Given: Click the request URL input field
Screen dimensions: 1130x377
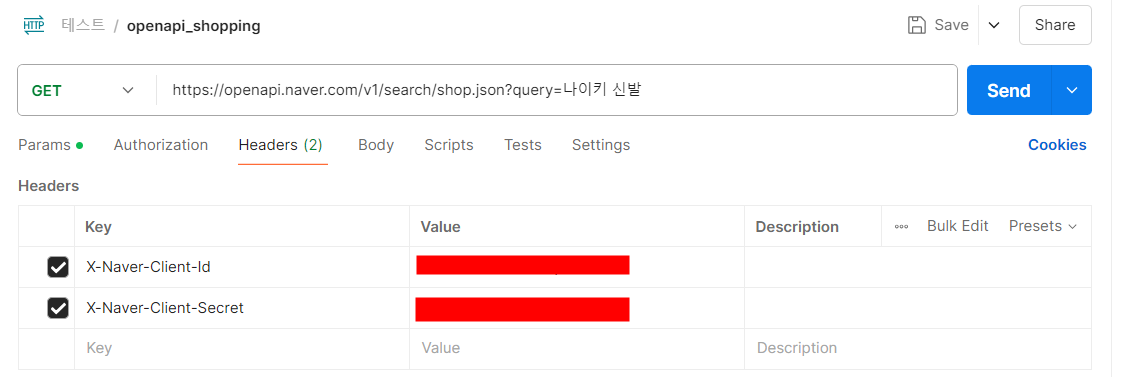Looking at the screenshot, I should [x=556, y=90].
